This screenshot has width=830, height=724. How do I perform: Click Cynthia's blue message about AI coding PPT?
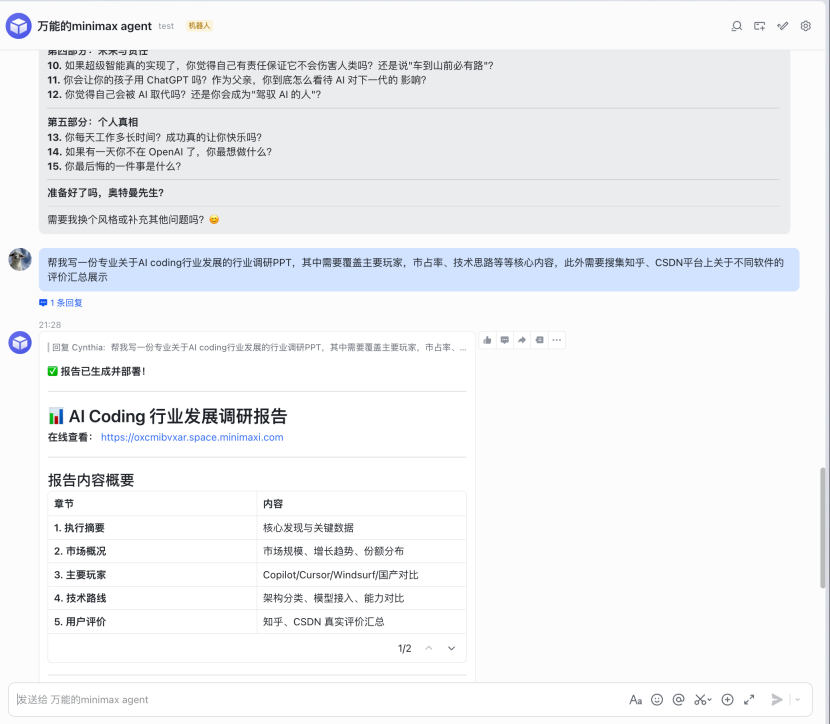419,269
